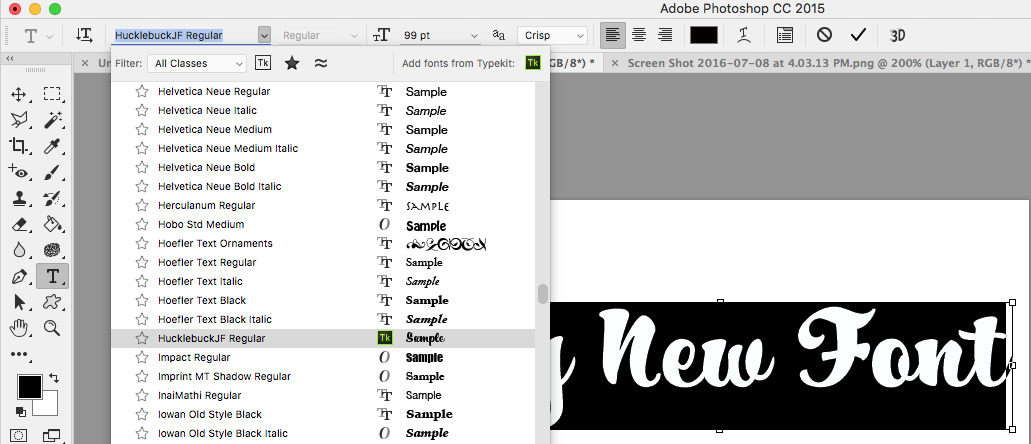
Task: Collapse the tools panel arrows
Action: click(x=10, y=59)
